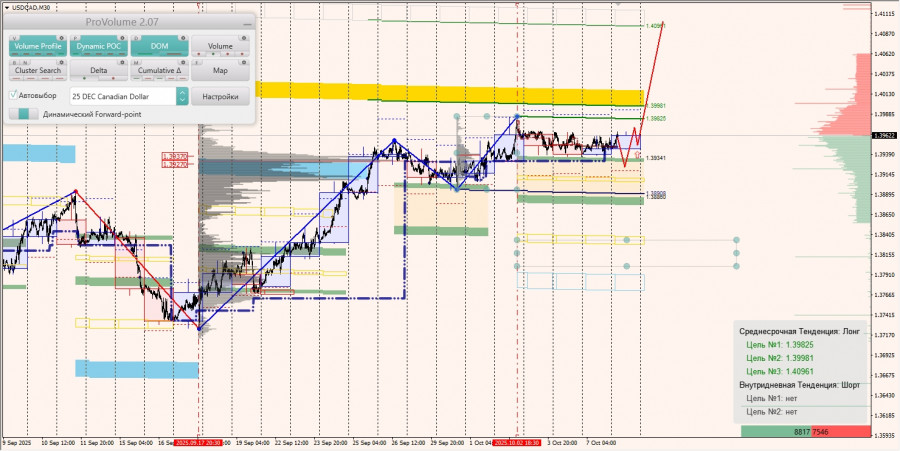Screen dimensions: 900x451
Task: Enable the Map view
Action: (x=220, y=70)
